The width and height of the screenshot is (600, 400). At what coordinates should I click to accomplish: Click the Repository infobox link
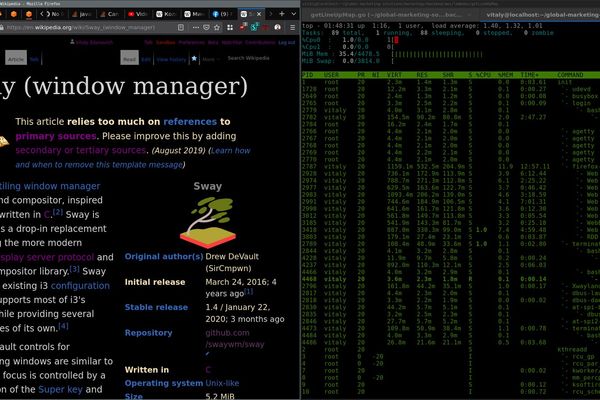[148, 333]
